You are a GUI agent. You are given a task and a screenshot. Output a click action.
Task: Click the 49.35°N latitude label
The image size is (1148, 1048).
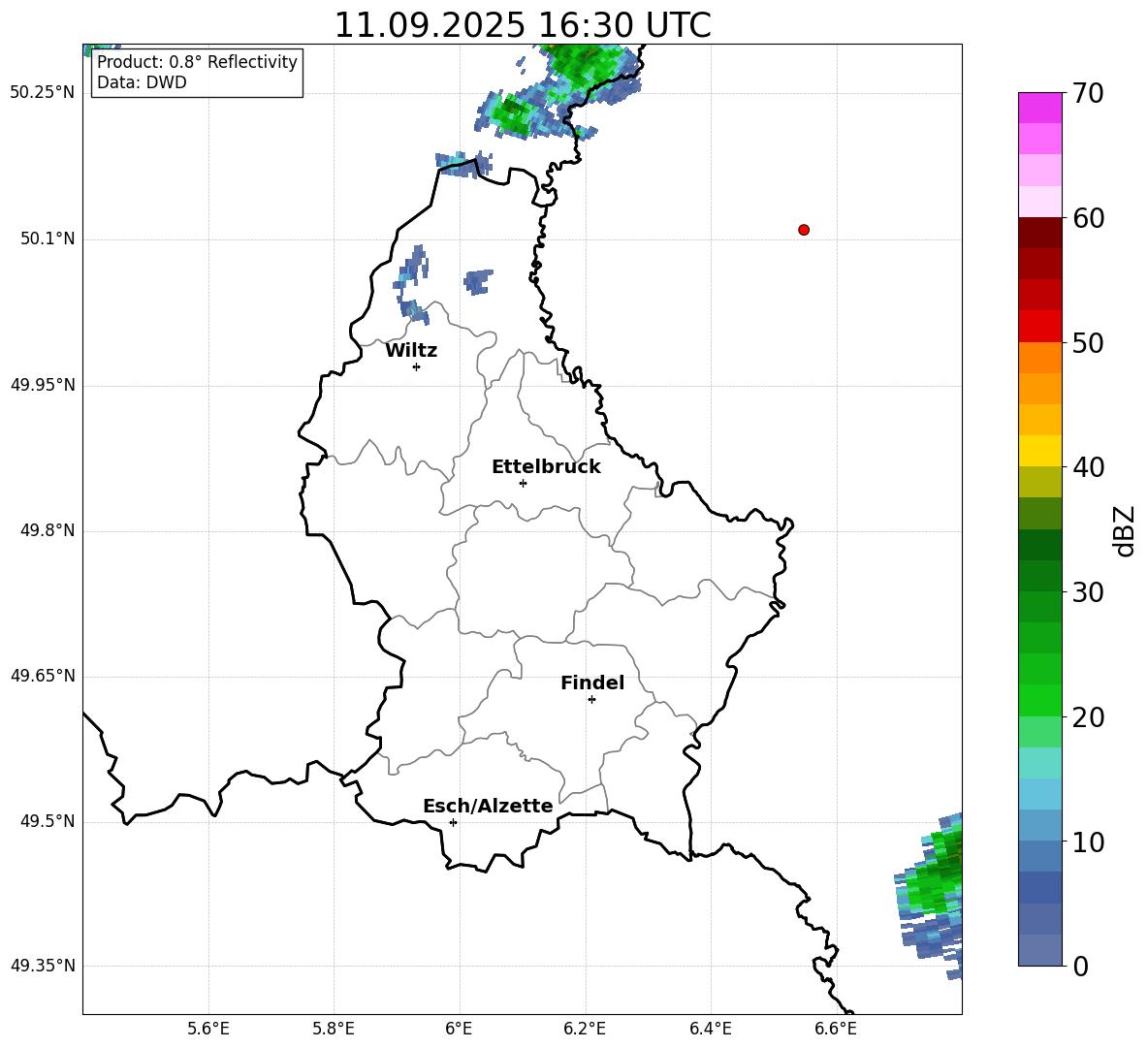(43, 966)
